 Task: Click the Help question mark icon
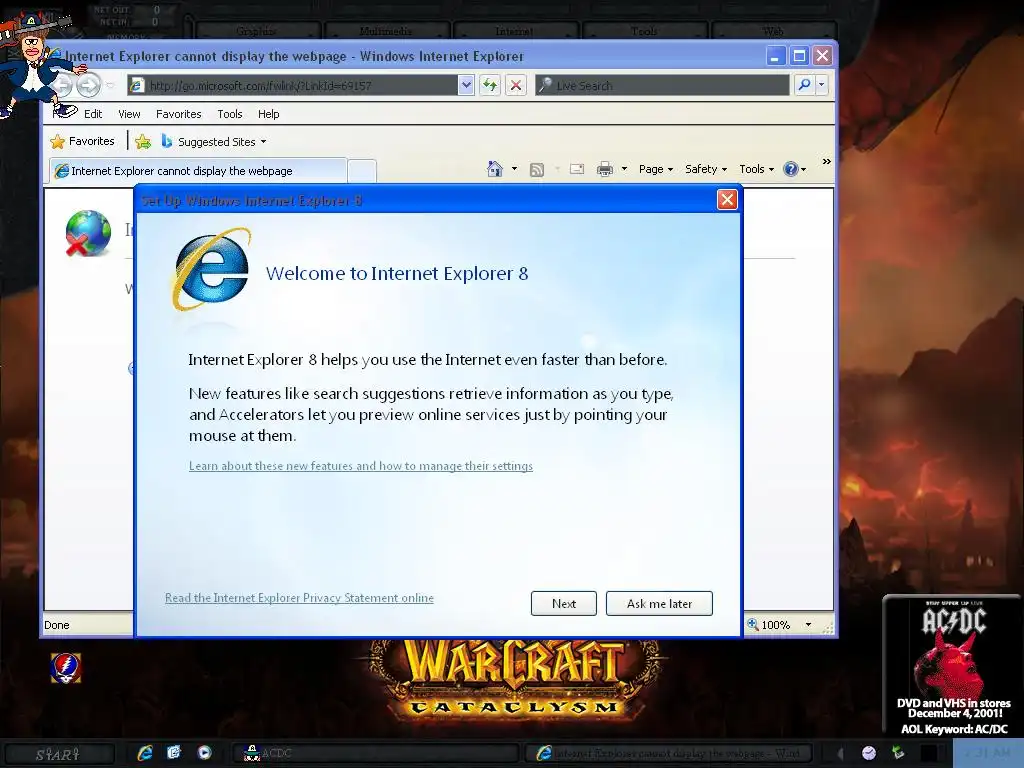point(791,169)
